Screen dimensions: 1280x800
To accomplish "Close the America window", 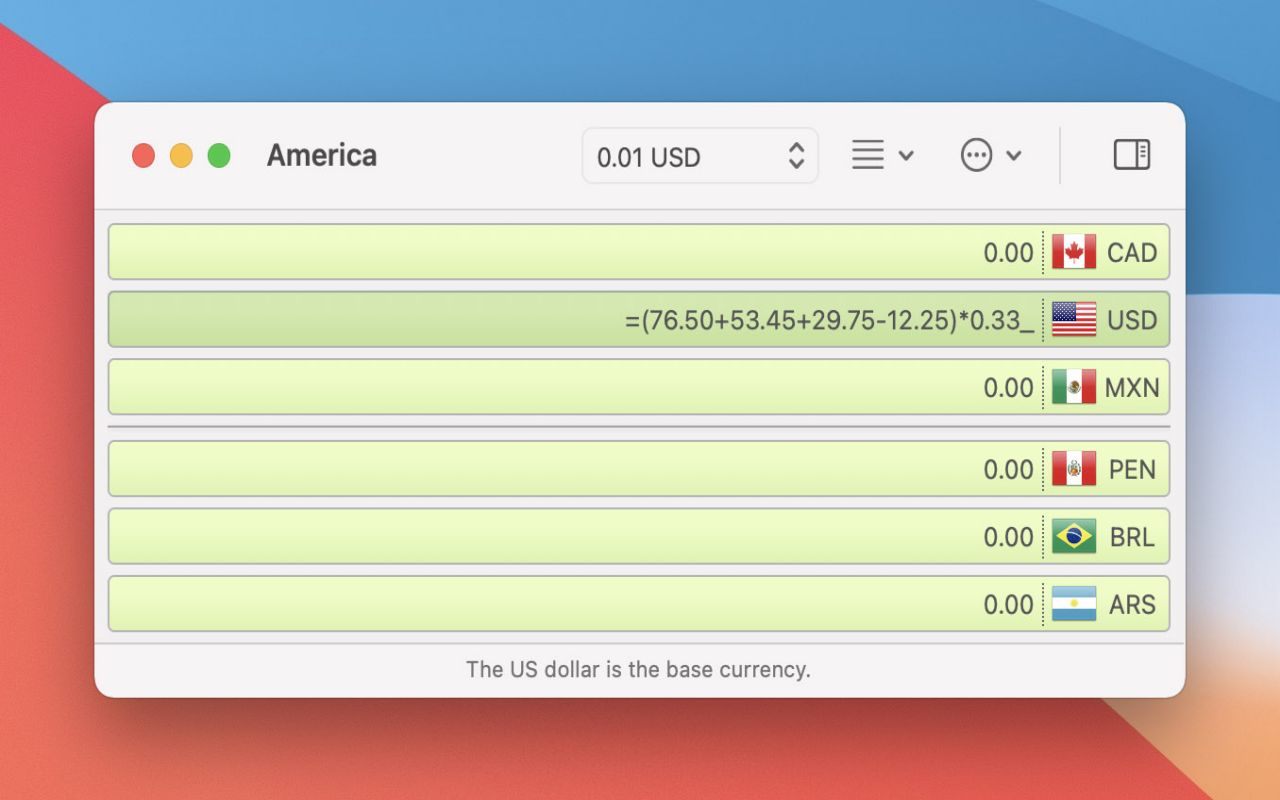I will (143, 155).
